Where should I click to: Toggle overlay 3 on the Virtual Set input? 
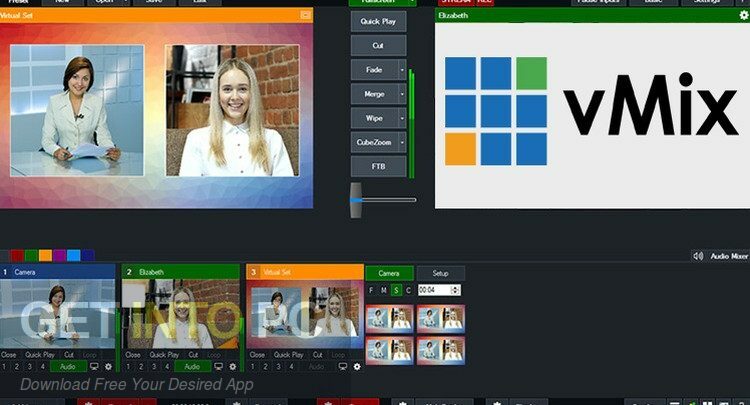click(x=278, y=367)
